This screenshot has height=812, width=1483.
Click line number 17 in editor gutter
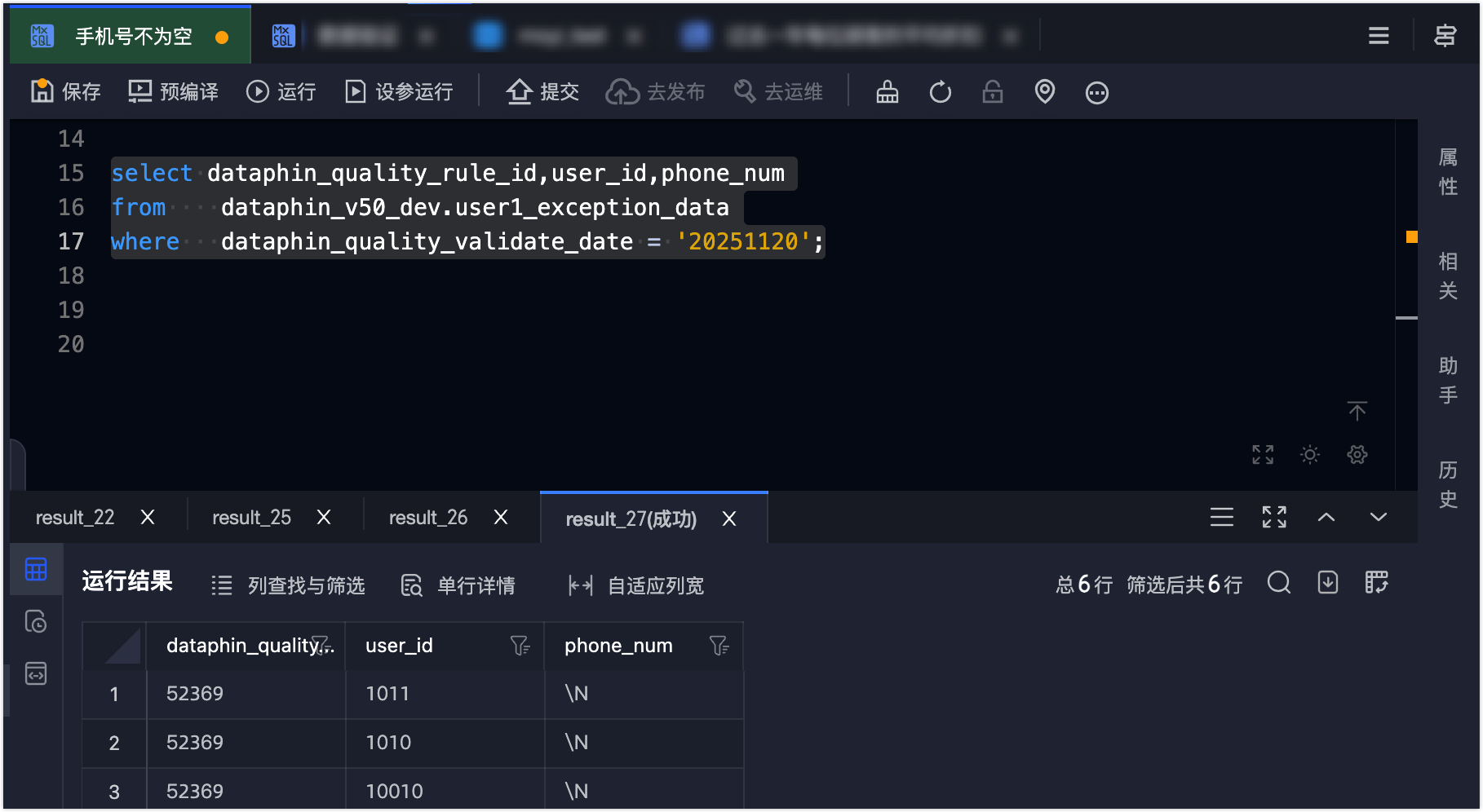pyautogui.click(x=71, y=241)
